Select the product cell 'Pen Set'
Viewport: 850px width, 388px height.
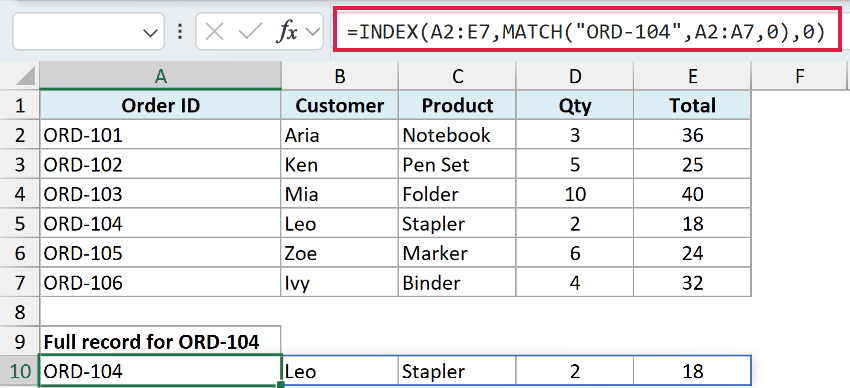tap(458, 164)
